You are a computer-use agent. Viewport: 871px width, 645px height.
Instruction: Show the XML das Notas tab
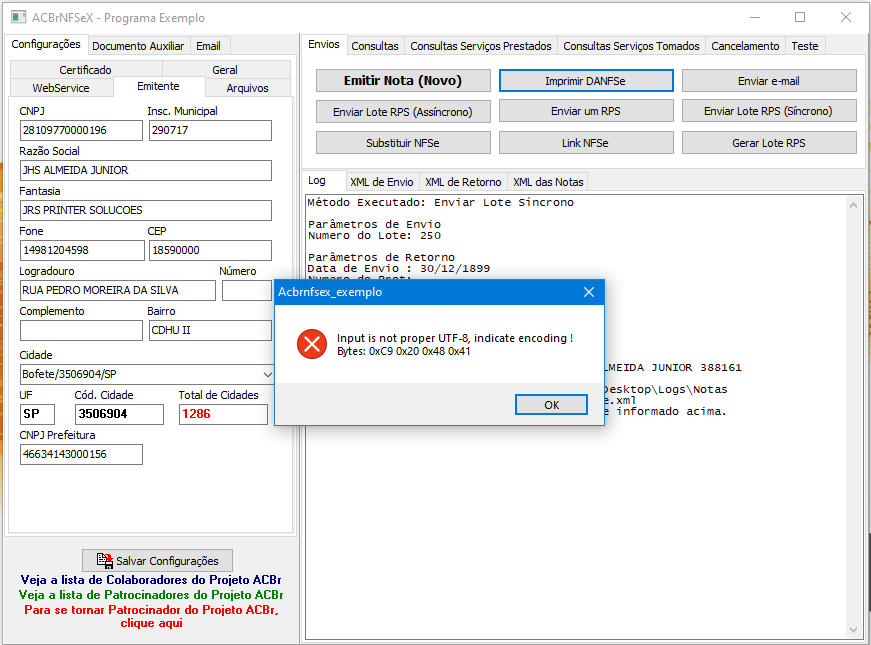click(548, 182)
